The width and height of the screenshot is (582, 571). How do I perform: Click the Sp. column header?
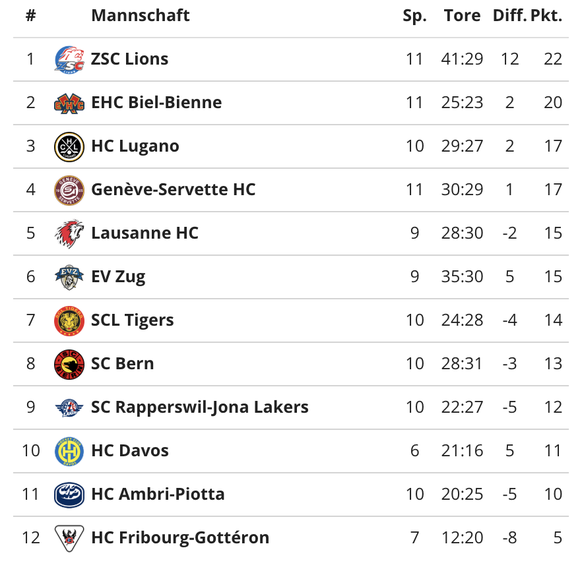(415, 16)
